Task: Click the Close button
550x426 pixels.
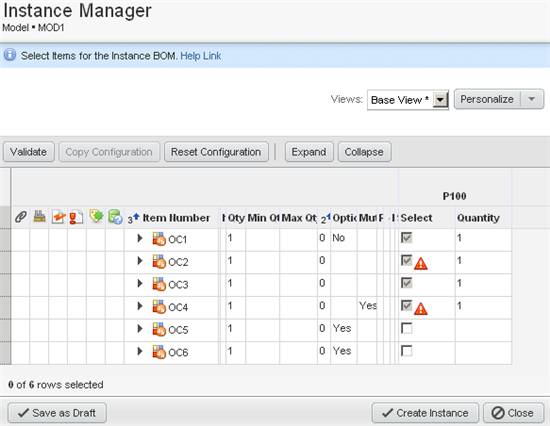Action: pyautogui.click(x=513, y=413)
